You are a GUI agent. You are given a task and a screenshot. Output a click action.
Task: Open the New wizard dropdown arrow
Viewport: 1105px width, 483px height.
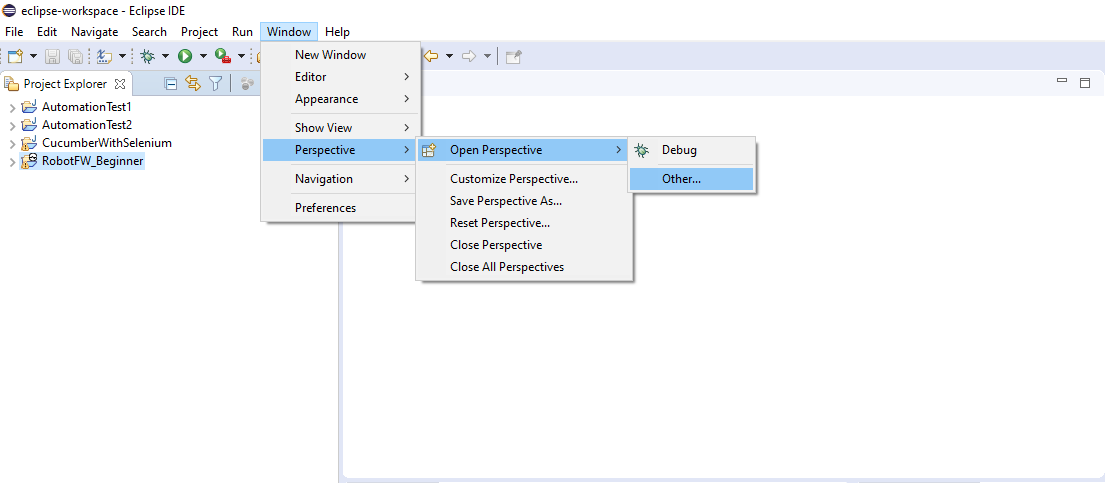tap(33, 56)
